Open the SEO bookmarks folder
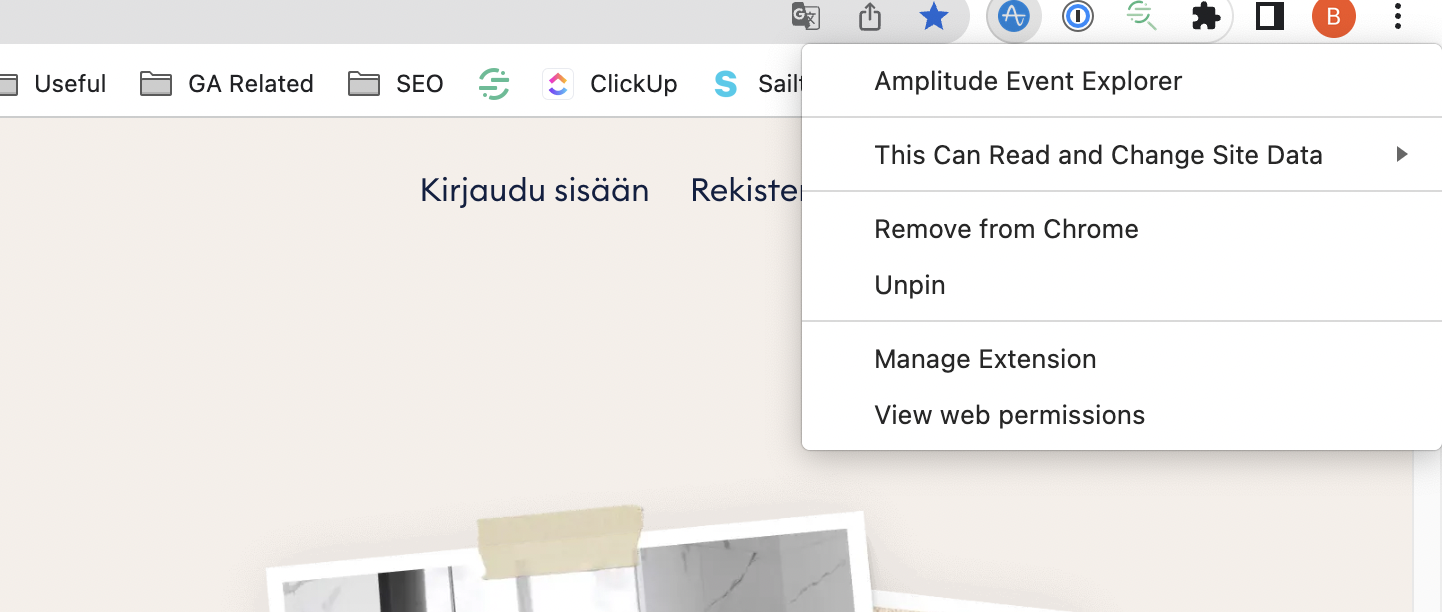This screenshot has height=612, width=1442. [396, 84]
